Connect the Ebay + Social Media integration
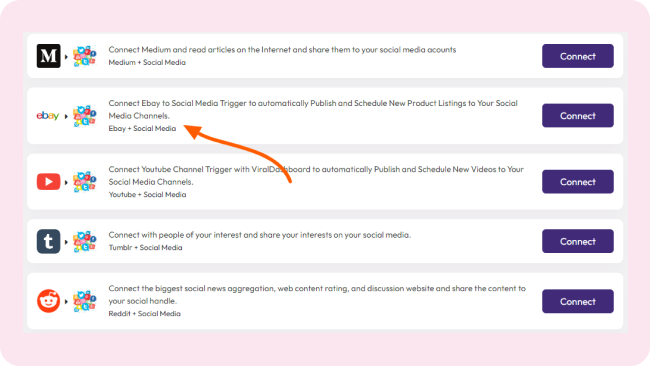This screenshot has width=650, height=366. pyautogui.click(x=577, y=116)
